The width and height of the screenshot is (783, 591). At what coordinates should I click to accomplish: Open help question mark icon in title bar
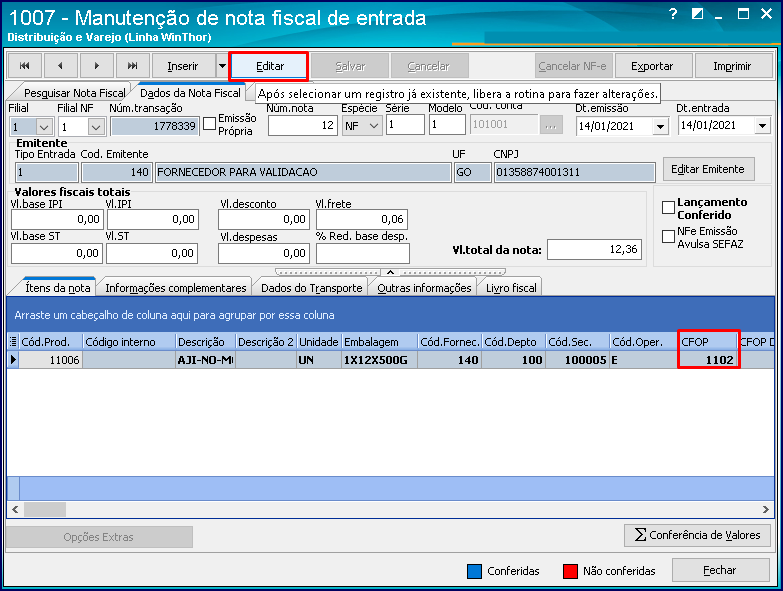coord(673,14)
